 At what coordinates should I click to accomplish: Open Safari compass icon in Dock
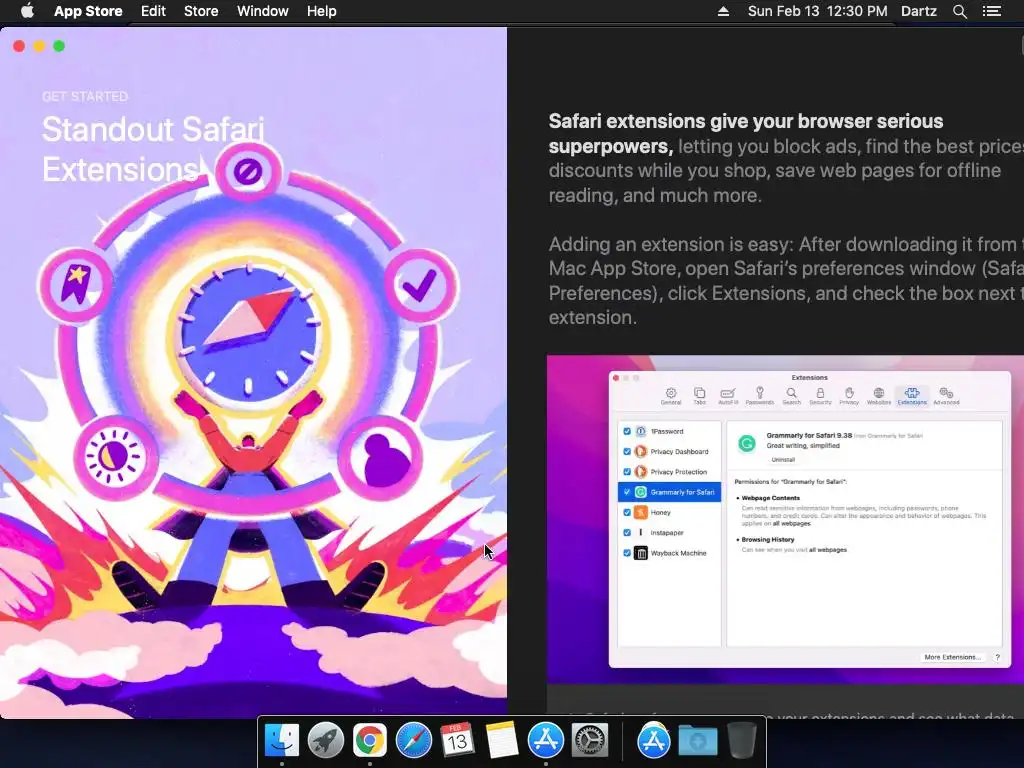(413, 740)
